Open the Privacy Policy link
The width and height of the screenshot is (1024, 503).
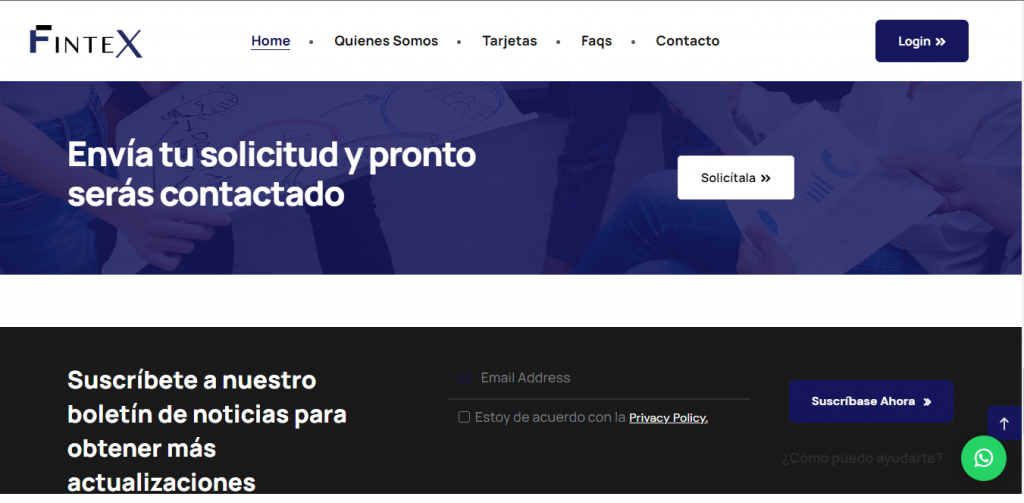click(668, 418)
